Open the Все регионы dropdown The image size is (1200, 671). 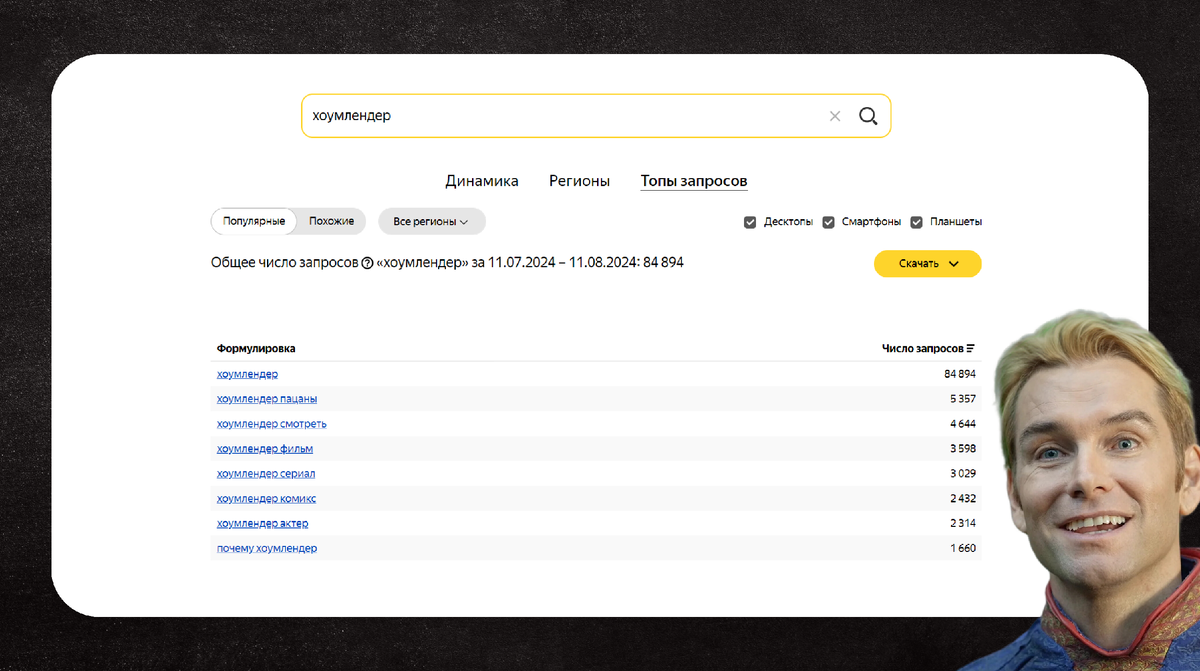point(431,221)
